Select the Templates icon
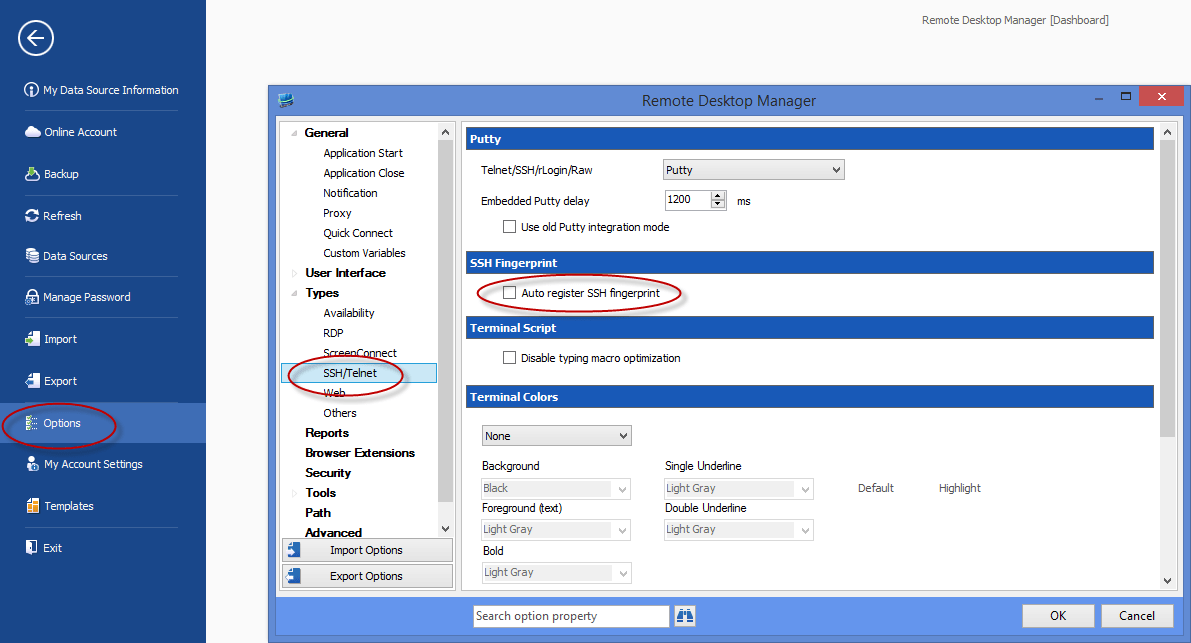The height and width of the screenshot is (643, 1191). coord(32,506)
